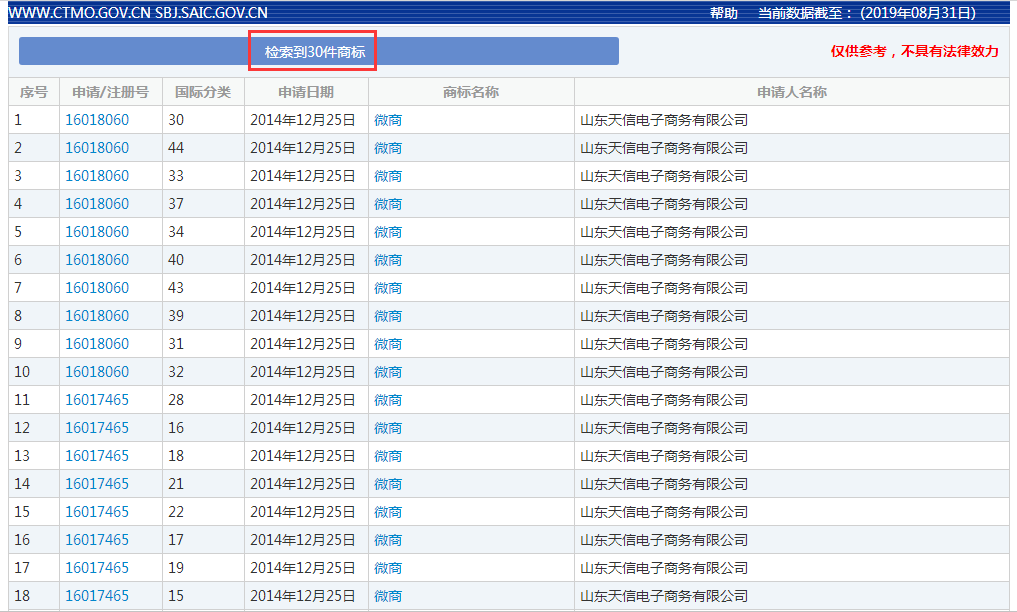
Task: Click the 申请/注册号 column header
Action: (x=110, y=92)
